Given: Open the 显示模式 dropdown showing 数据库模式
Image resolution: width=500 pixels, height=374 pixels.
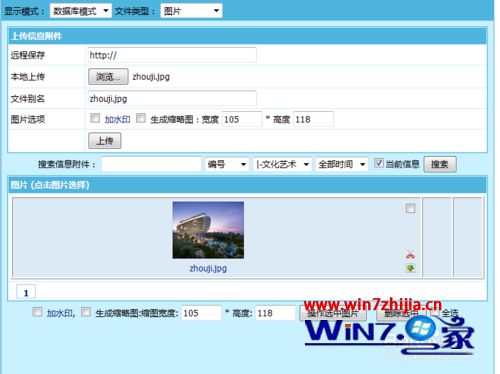Looking at the screenshot, I should (x=81, y=11).
